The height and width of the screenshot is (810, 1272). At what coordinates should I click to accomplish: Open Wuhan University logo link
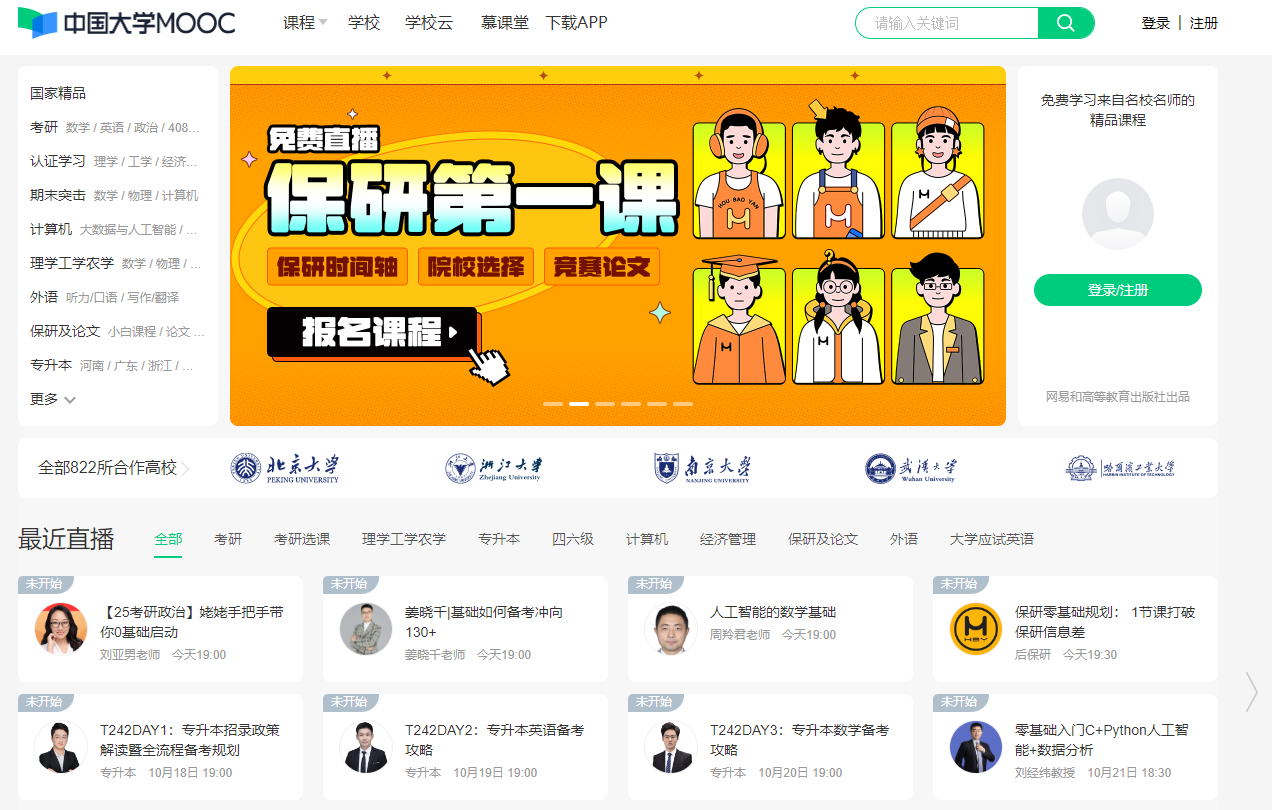click(911, 468)
